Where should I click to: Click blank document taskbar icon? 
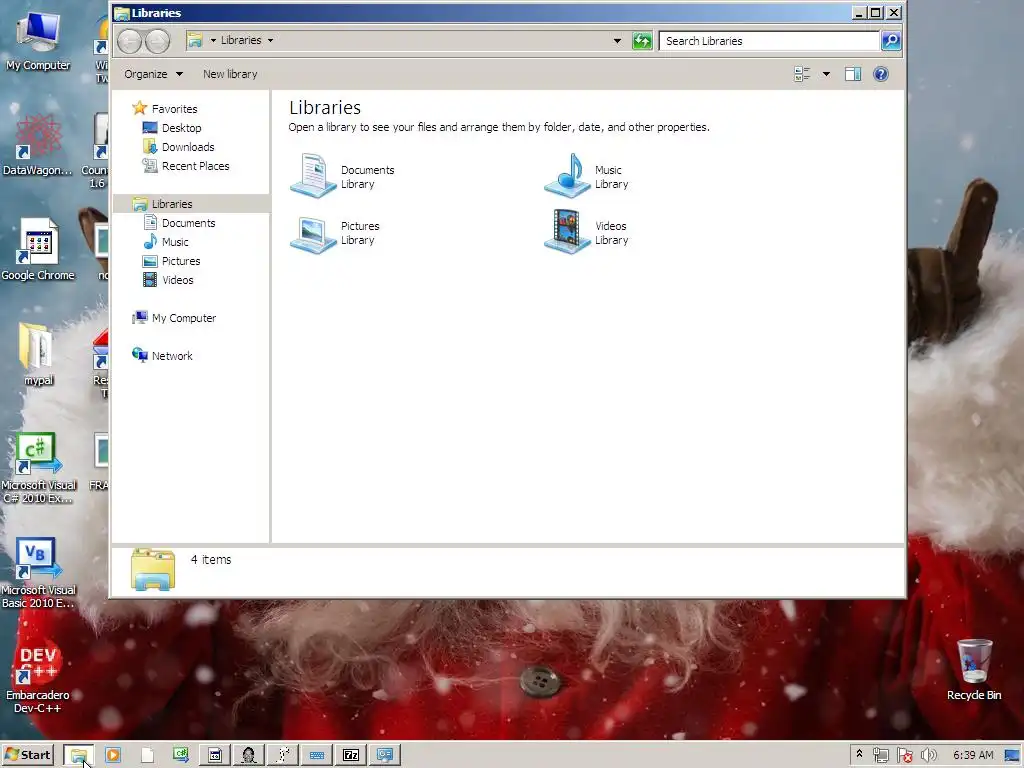(148, 755)
